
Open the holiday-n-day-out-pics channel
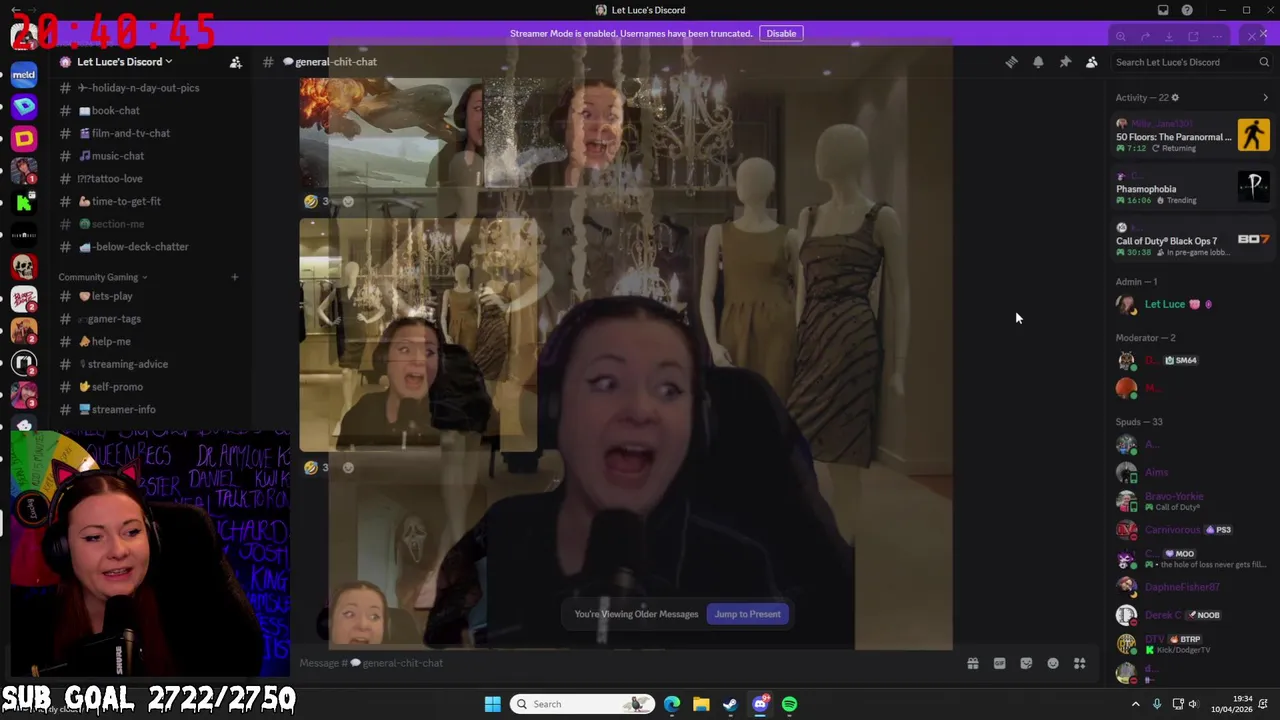(147, 88)
